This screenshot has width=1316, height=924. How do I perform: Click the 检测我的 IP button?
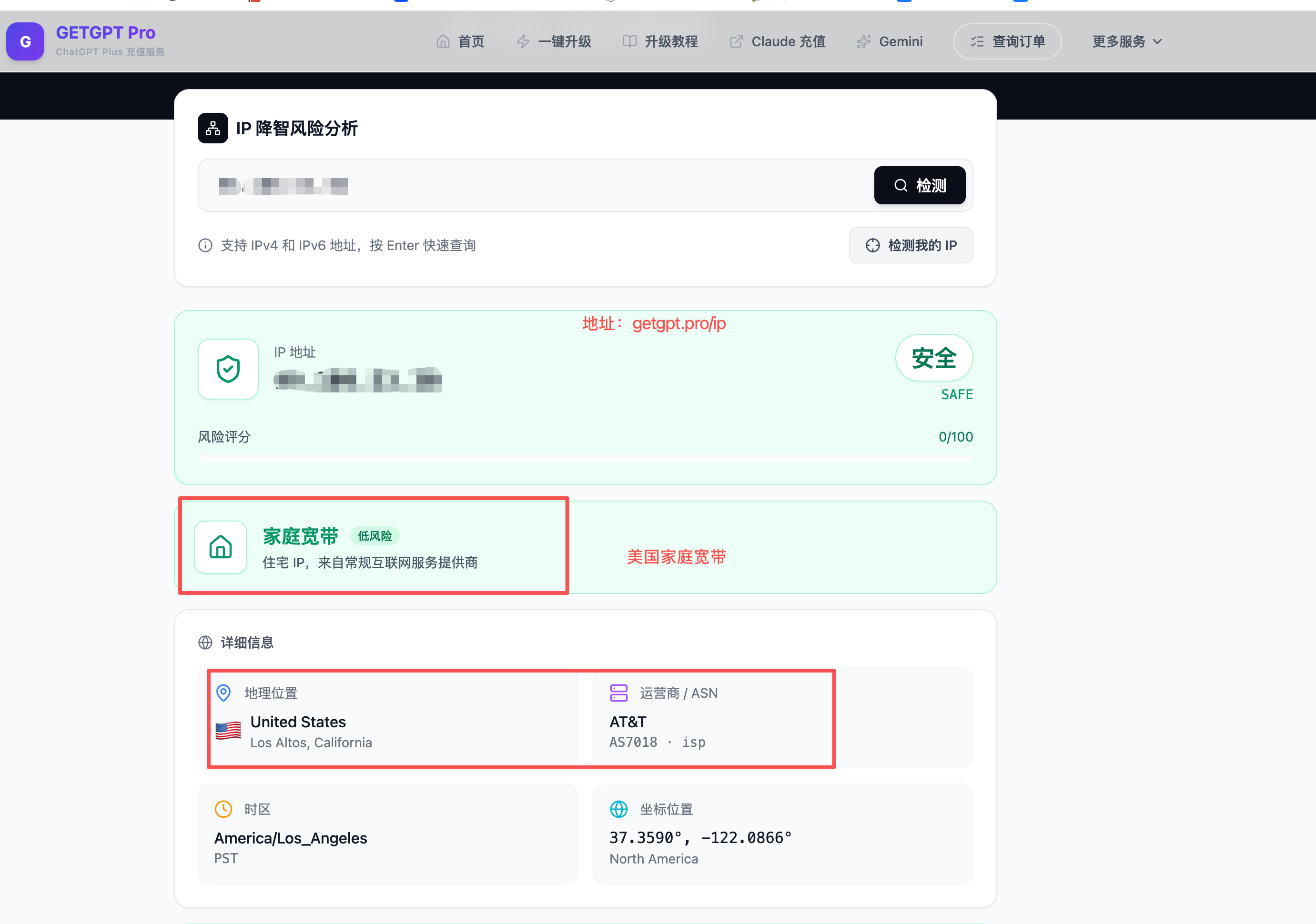(911, 245)
